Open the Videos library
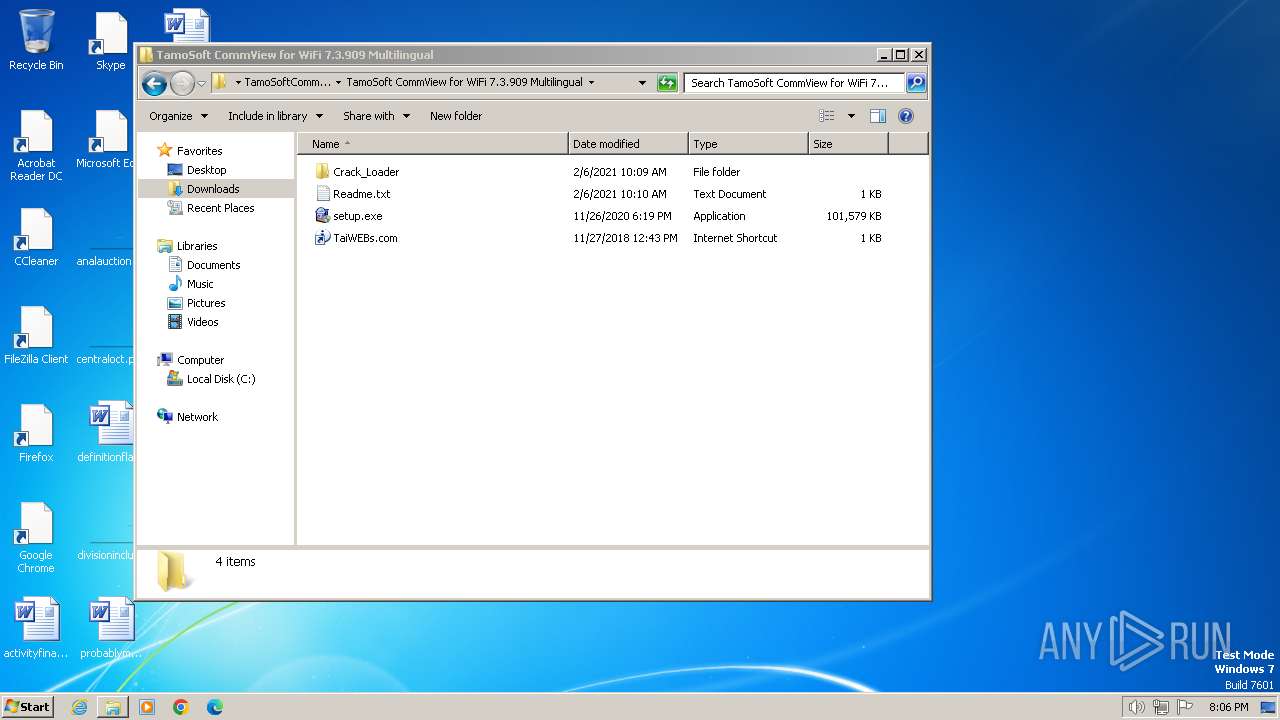Screen dimensions: 1280x720 202,322
